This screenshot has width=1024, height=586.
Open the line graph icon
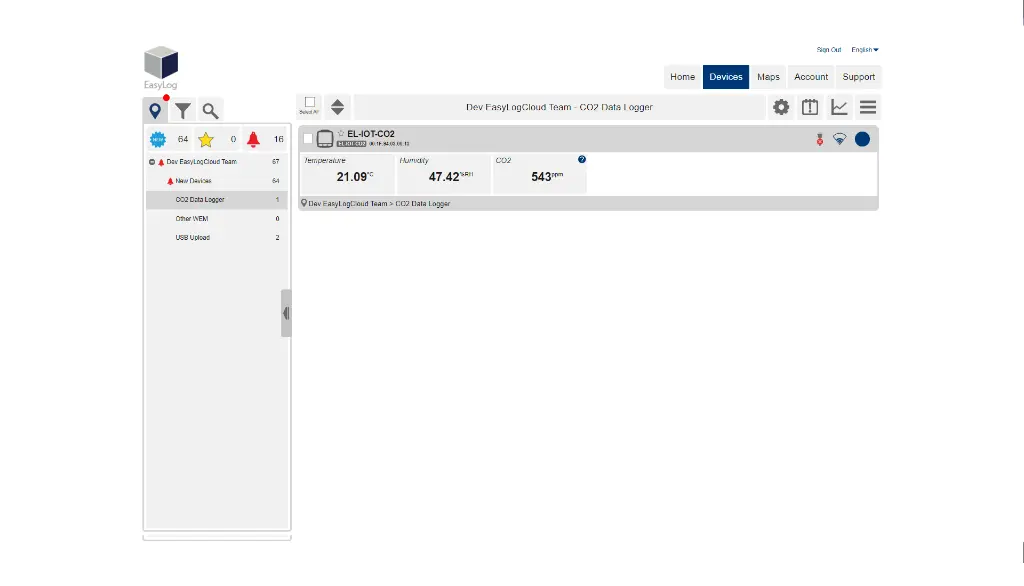click(x=839, y=107)
